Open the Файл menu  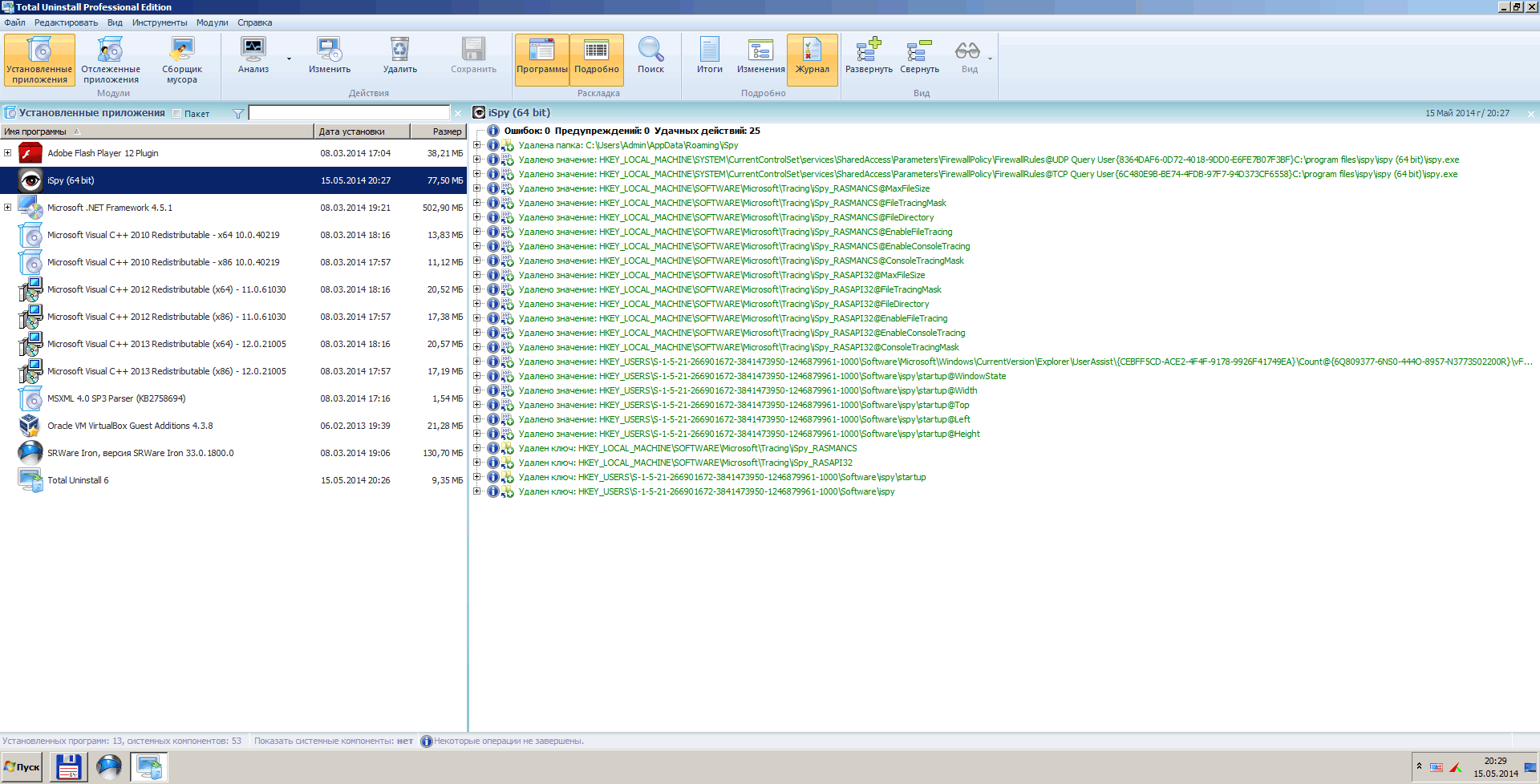14,22
